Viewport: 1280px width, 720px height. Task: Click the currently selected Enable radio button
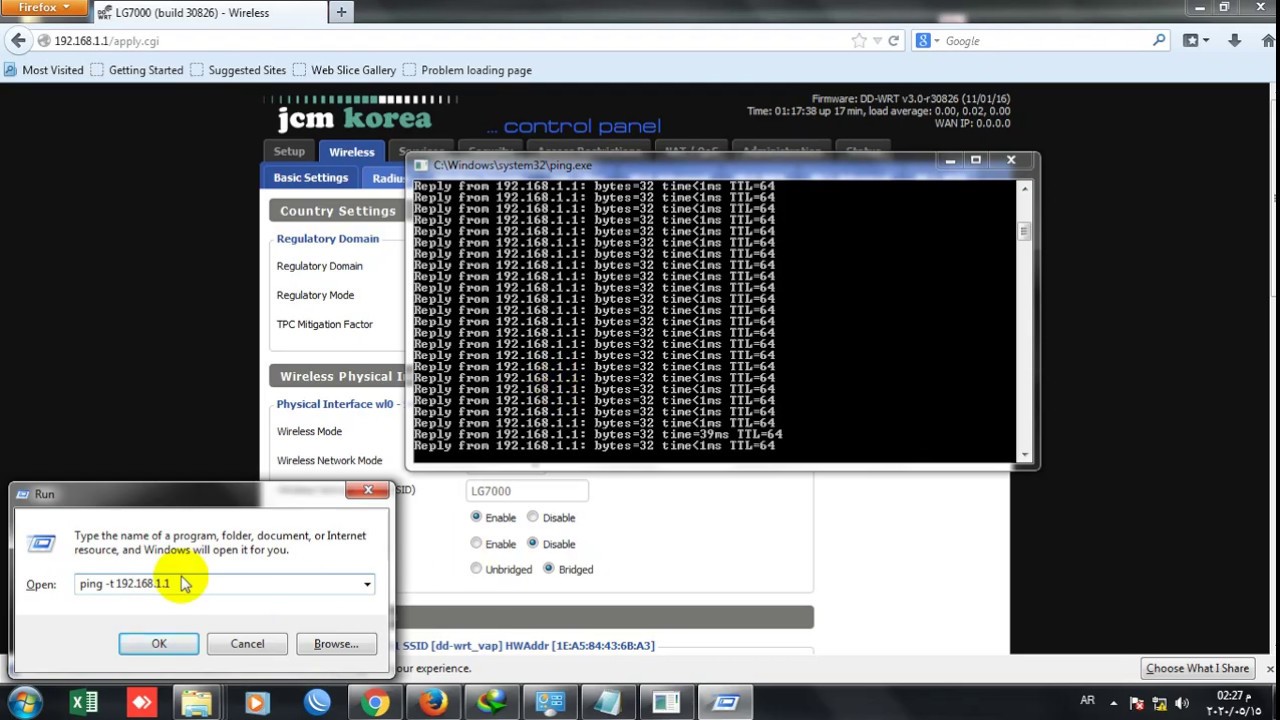pyautogui.click(x=476, y=517)
